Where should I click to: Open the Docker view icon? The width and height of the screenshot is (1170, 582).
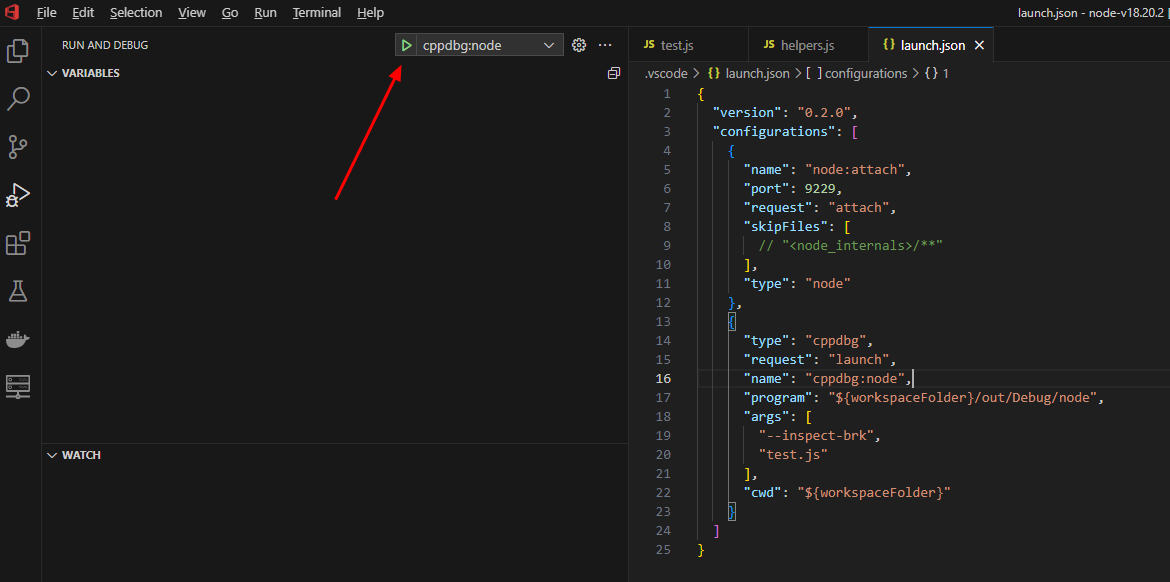coord(18,339)
